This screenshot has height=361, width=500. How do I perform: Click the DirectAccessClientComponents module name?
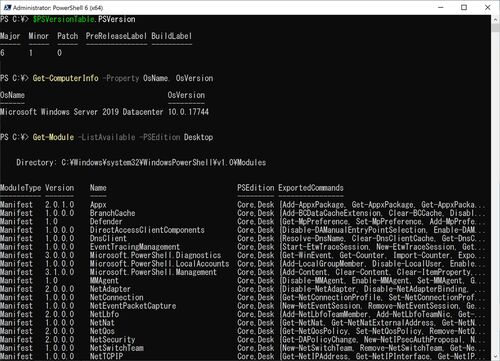coord(147,230)
